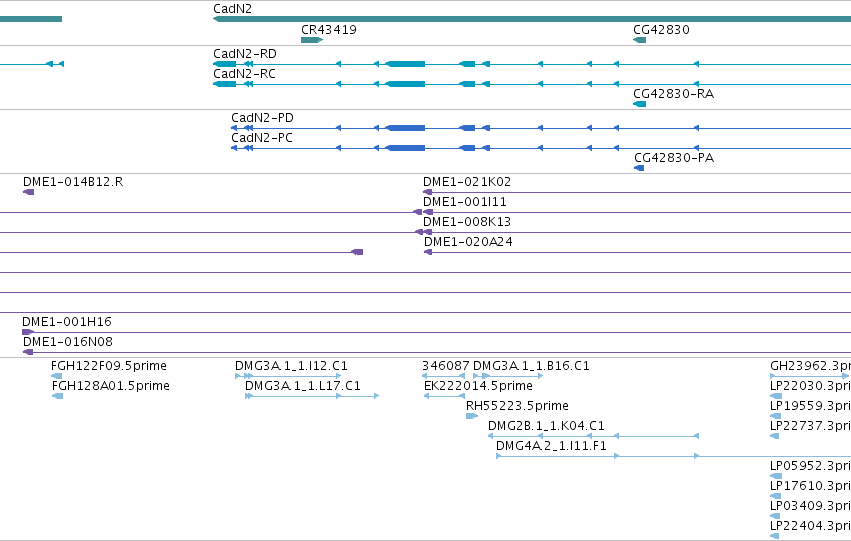851x541 pixels.
Task: Click the FGH128A01.5prime label
Action: (111, 386)
